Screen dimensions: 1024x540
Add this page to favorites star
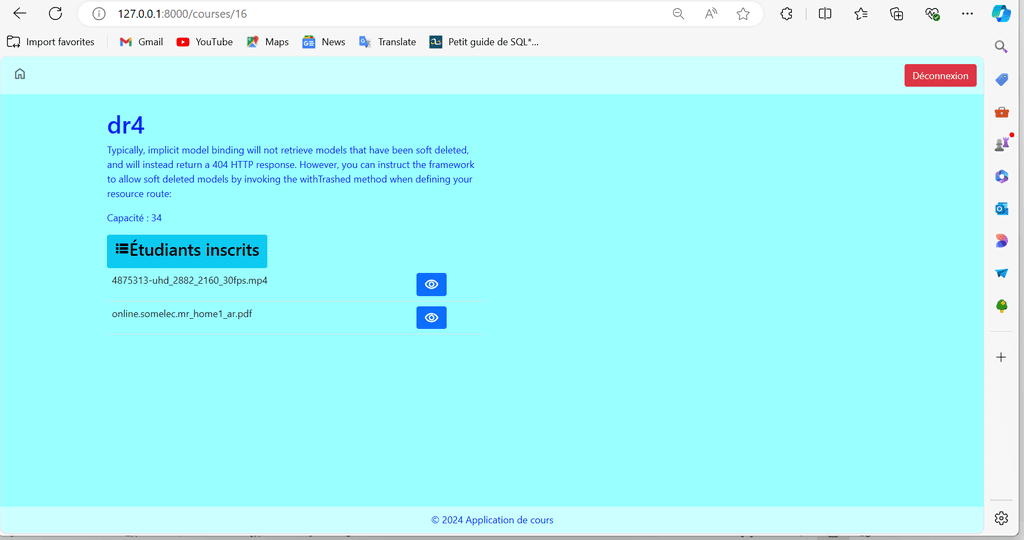(x=743, y=14)
